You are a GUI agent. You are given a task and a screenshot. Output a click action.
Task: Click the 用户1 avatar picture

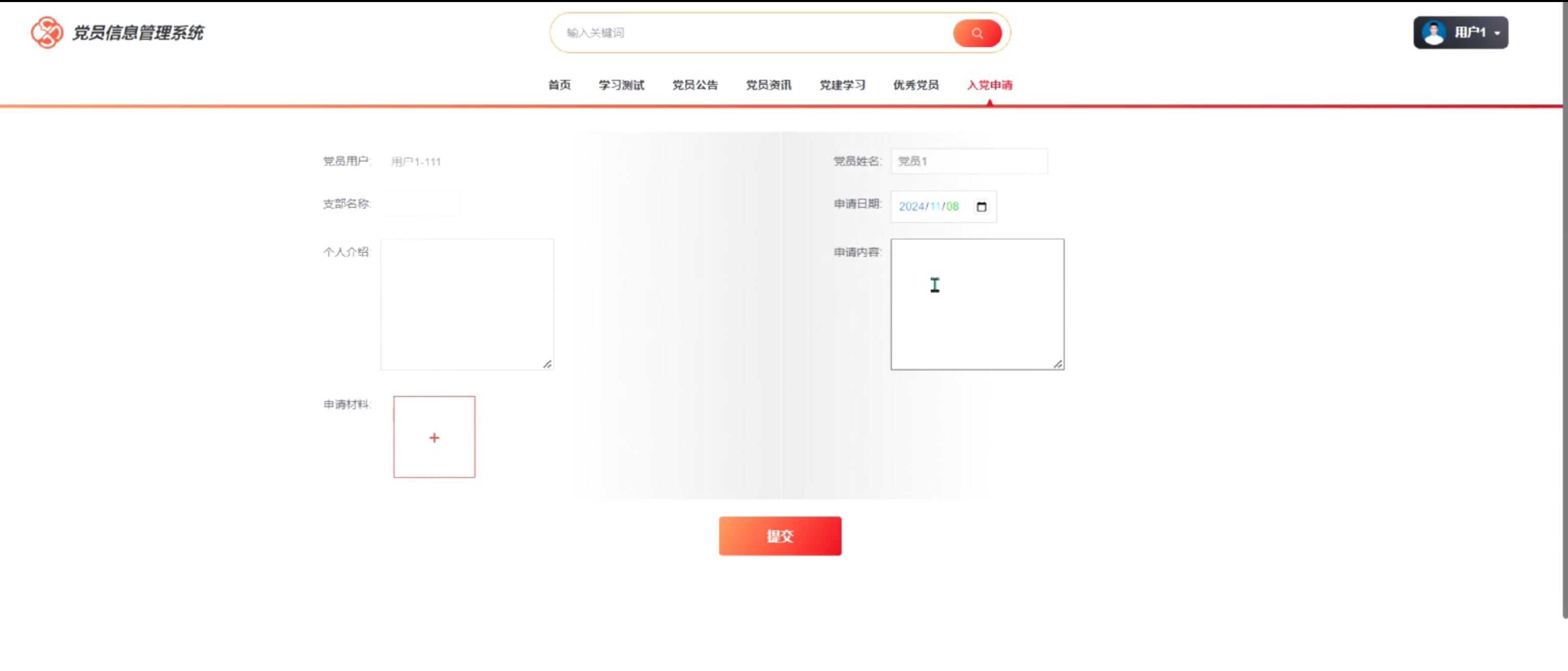pos(1434,32)
